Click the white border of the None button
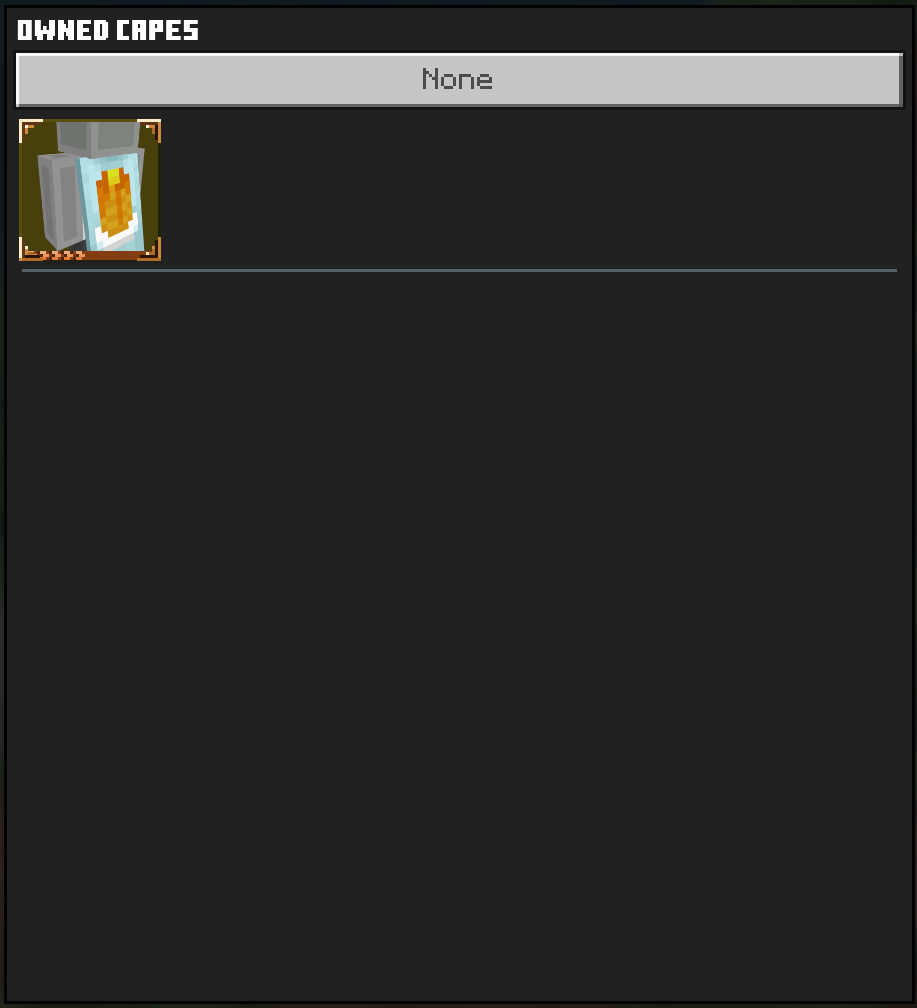 click(x=459, y=55)
